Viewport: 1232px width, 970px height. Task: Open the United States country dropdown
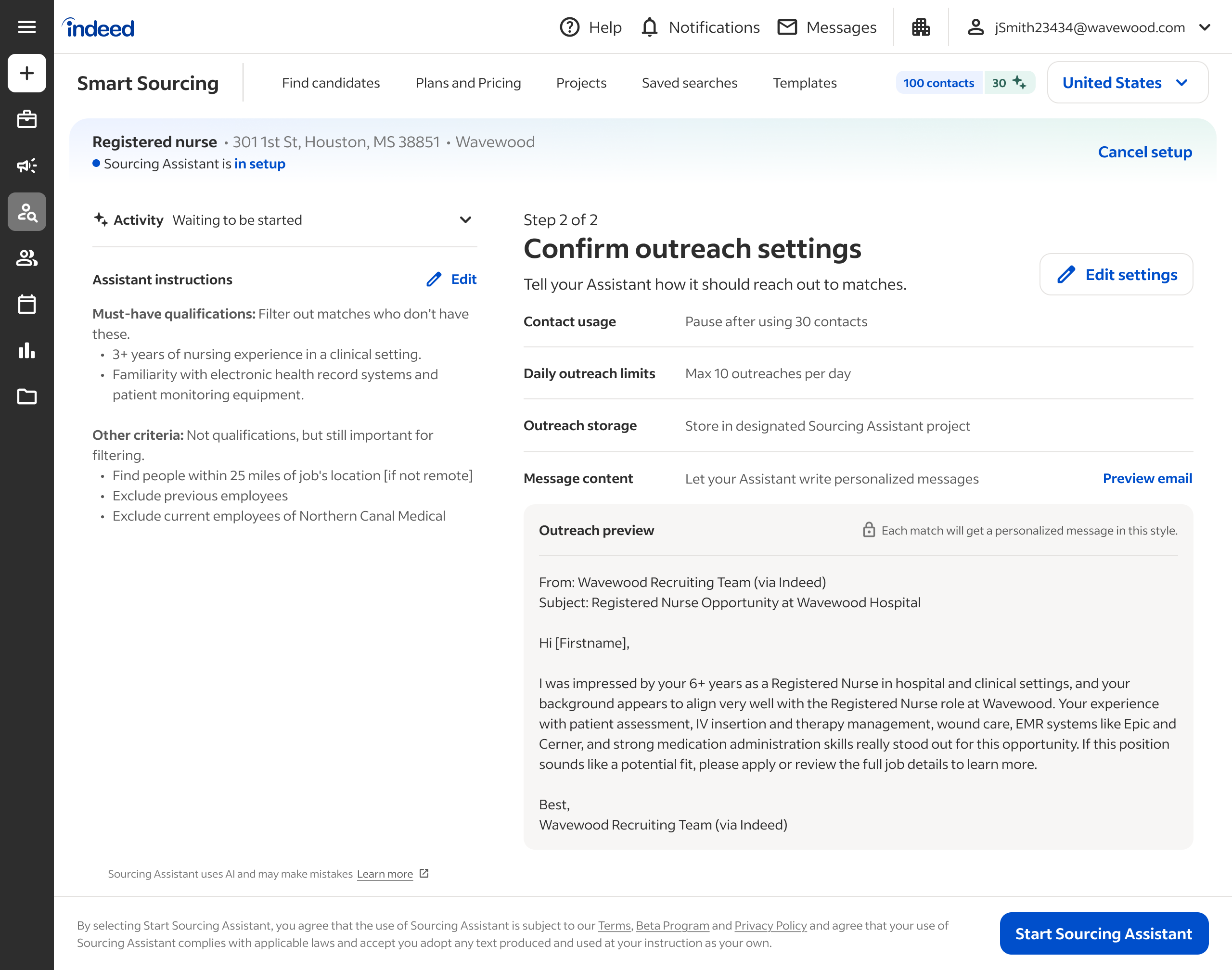pos(1128,83)
